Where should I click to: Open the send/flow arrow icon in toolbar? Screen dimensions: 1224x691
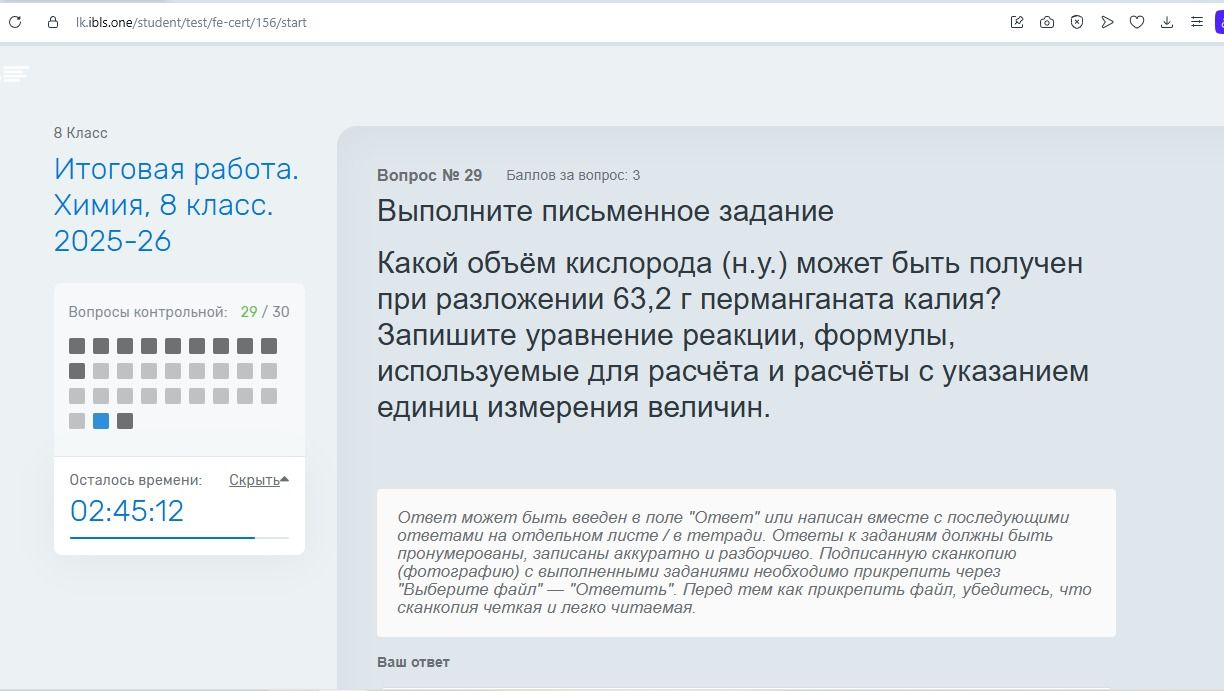click(1107, 22)
